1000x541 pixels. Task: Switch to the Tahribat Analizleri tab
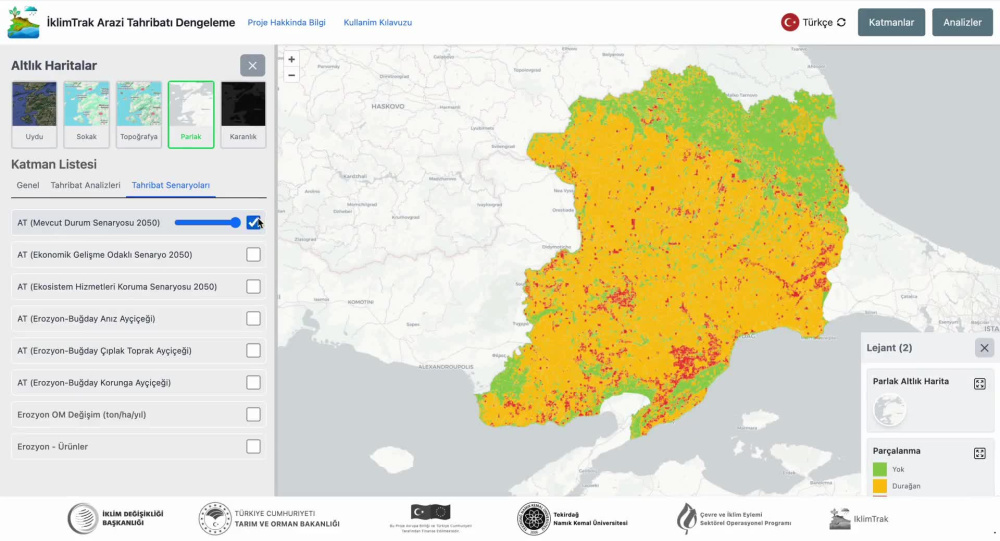pos(85,185)
